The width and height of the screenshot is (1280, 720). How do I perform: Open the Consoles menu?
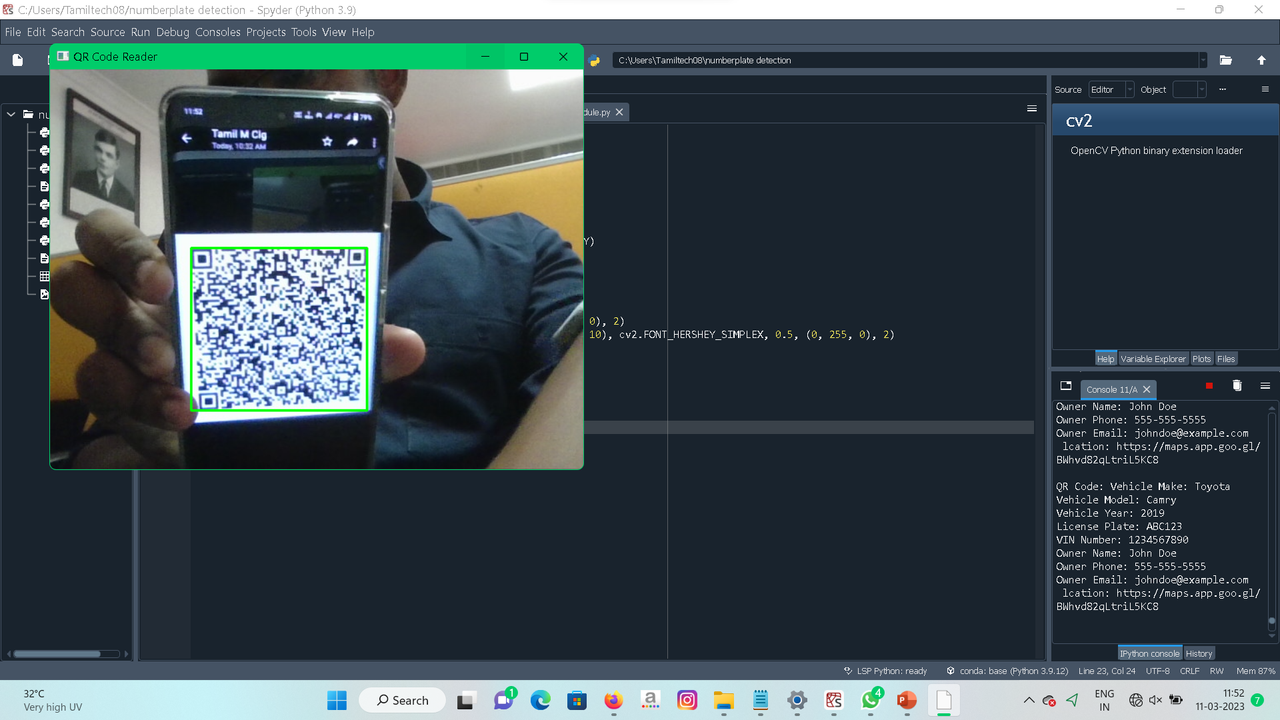[x=218, y=32]
